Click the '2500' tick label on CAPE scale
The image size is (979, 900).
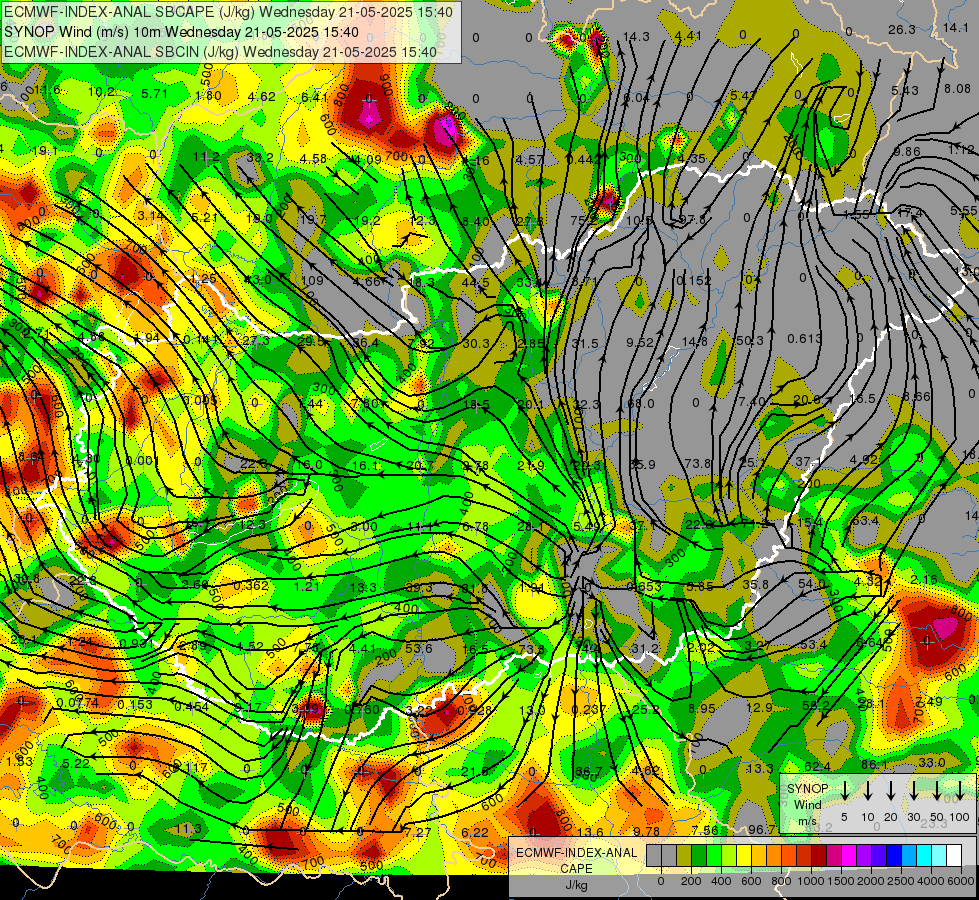900,881
